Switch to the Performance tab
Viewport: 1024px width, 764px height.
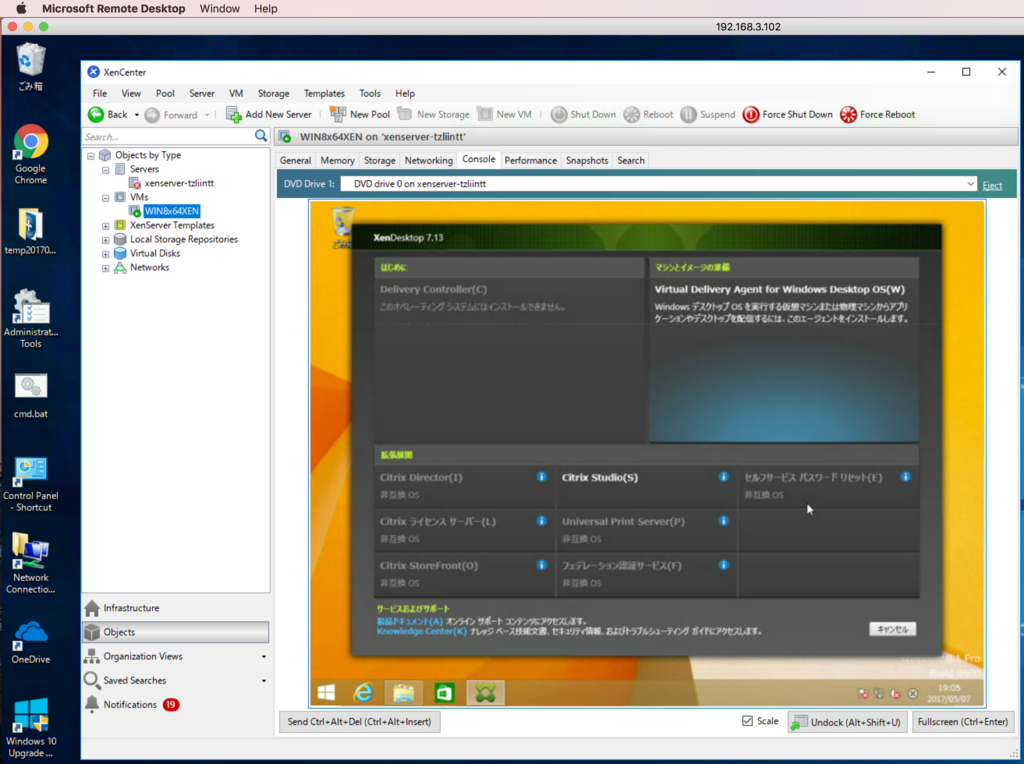coord(530,160)
